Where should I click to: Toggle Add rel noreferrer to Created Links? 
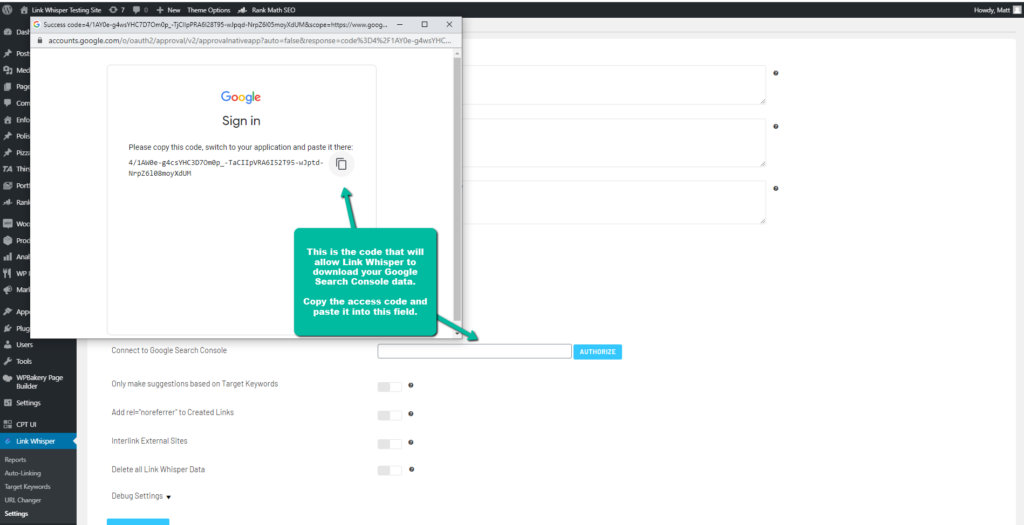[x=389, y=415]
